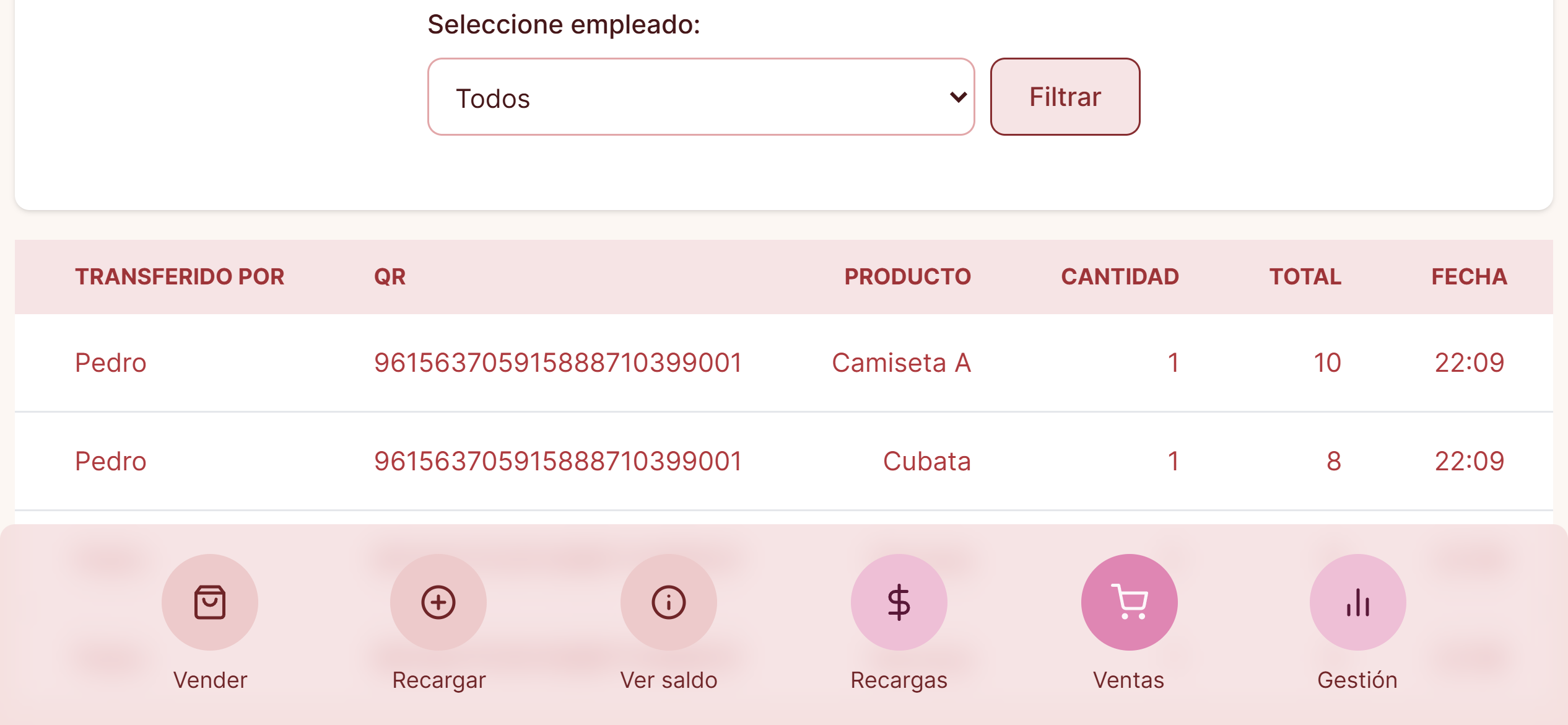Select the Gestión label in bottom navigation
Screen dimensions: 1568x725
click(1357, 680)
